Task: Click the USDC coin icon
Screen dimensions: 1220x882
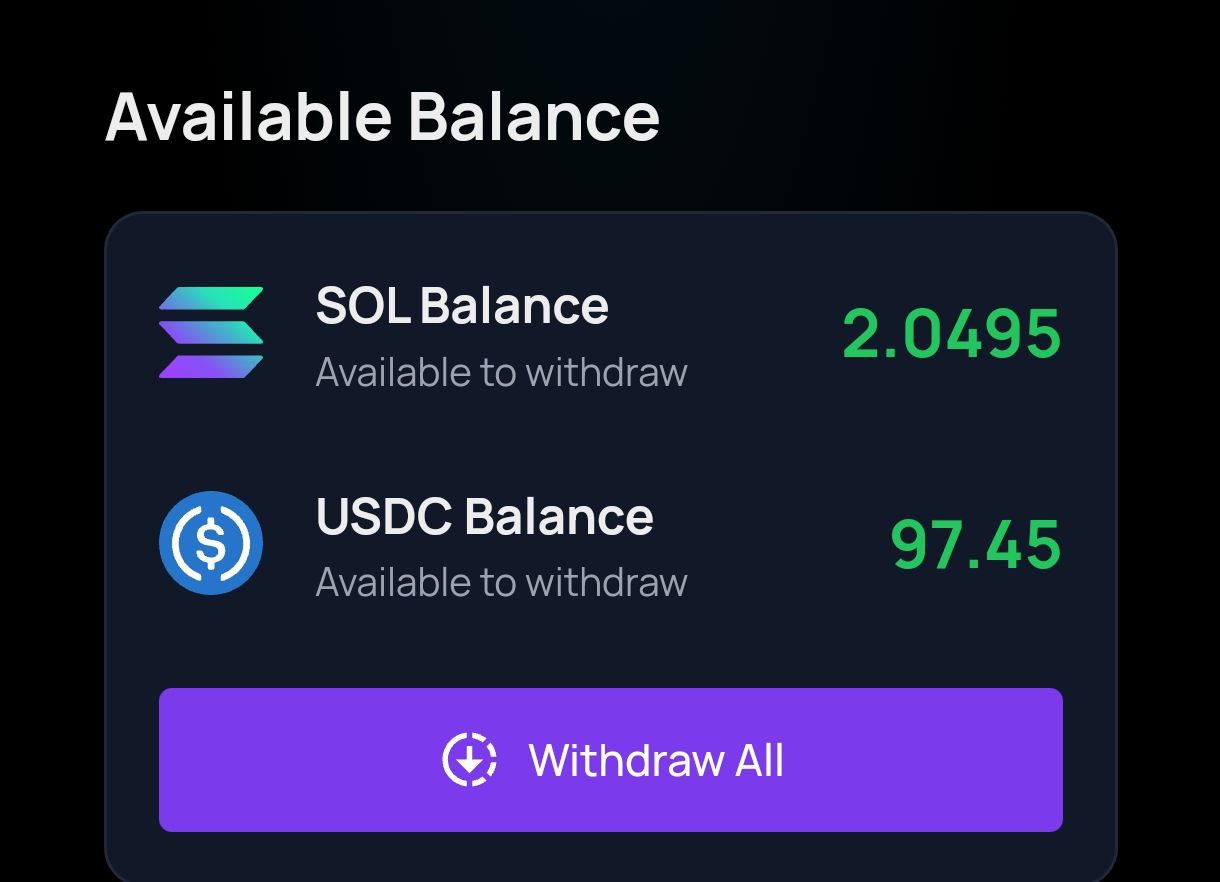Action: point(211,543)
